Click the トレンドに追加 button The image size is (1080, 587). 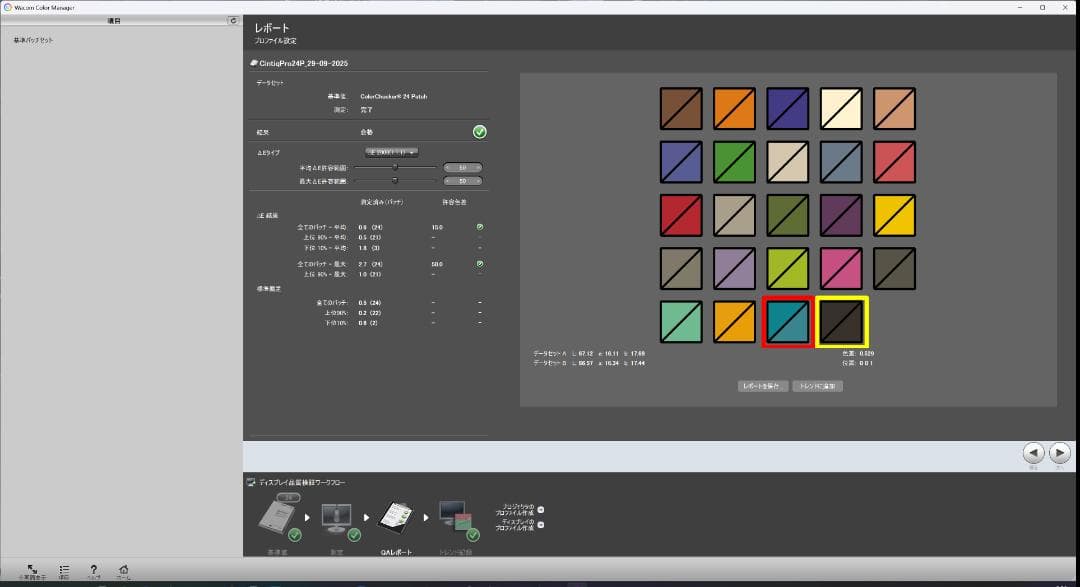click(x=817, y=386)
